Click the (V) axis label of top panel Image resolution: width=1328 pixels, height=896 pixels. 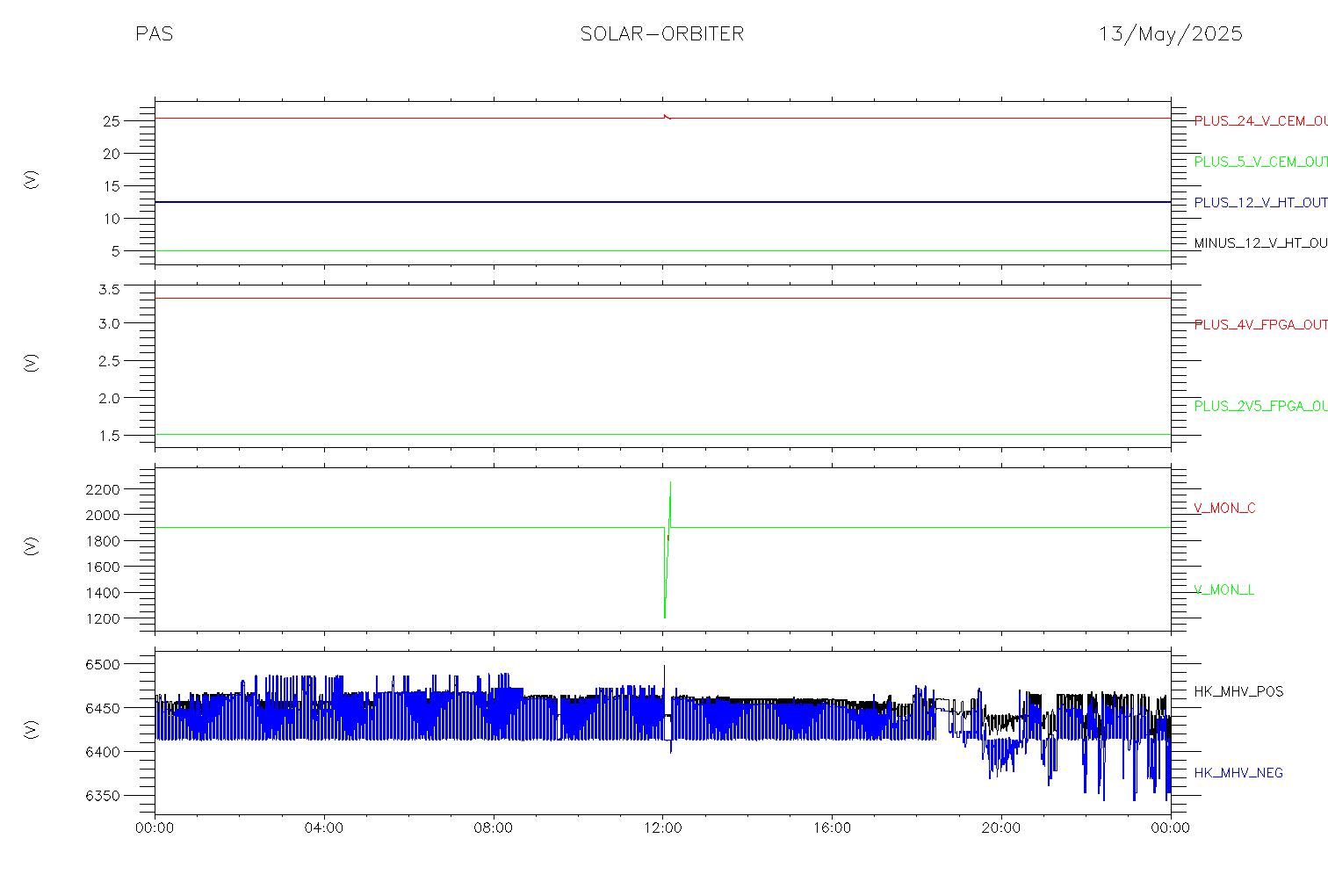[x=32, y=180]
